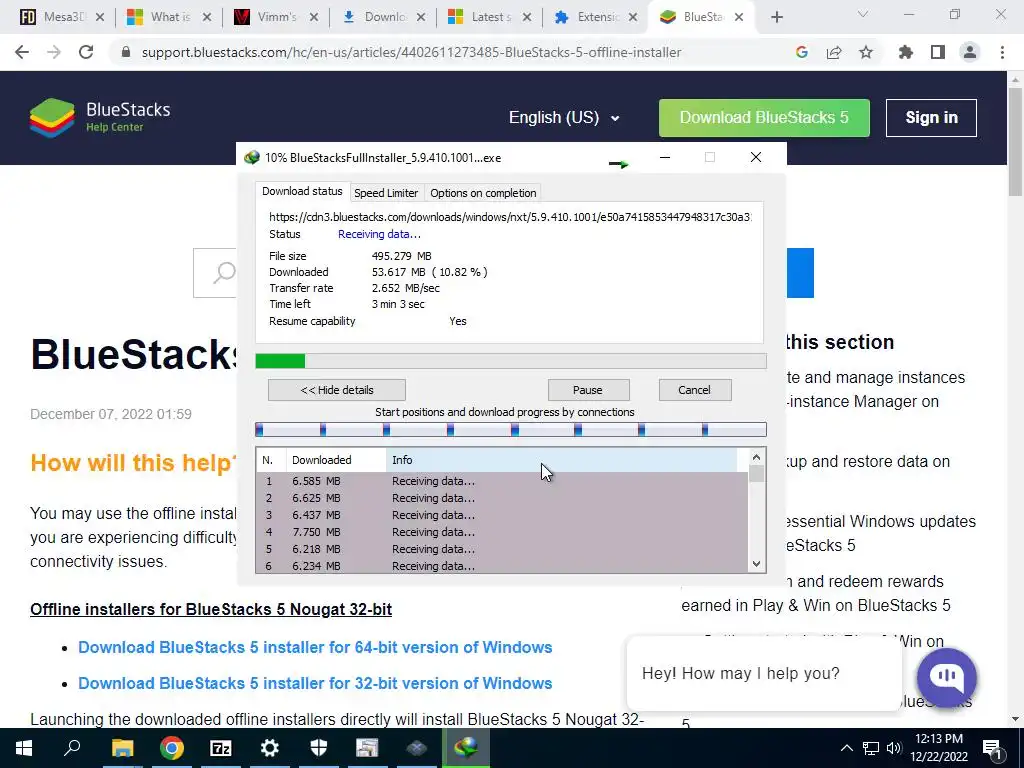Screen dimensions: 1024x768
Task: Switch to the Extensions browser tab
Action: pos(596,17)
